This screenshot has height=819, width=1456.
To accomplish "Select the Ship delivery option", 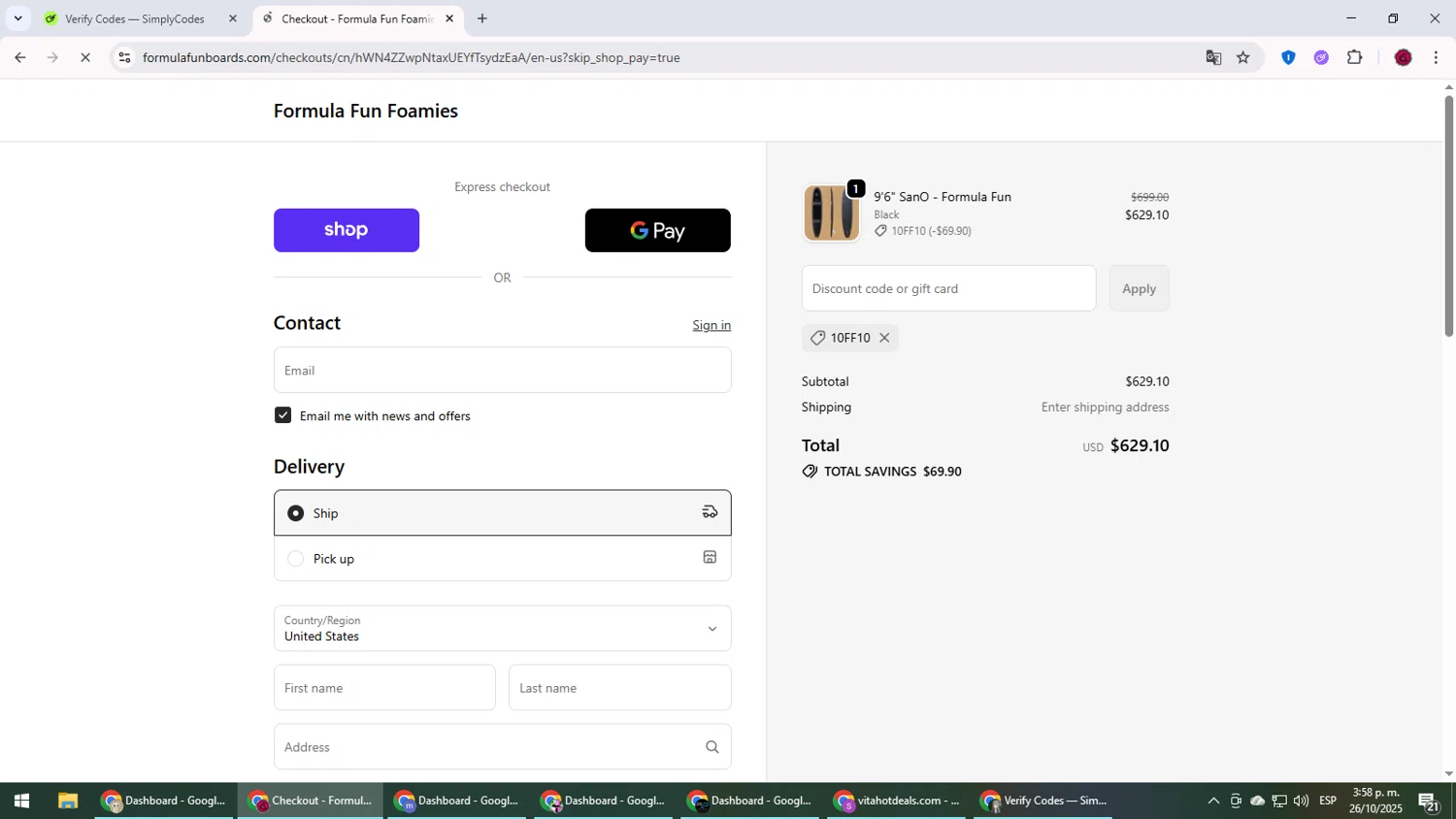I will pos(502,512).
